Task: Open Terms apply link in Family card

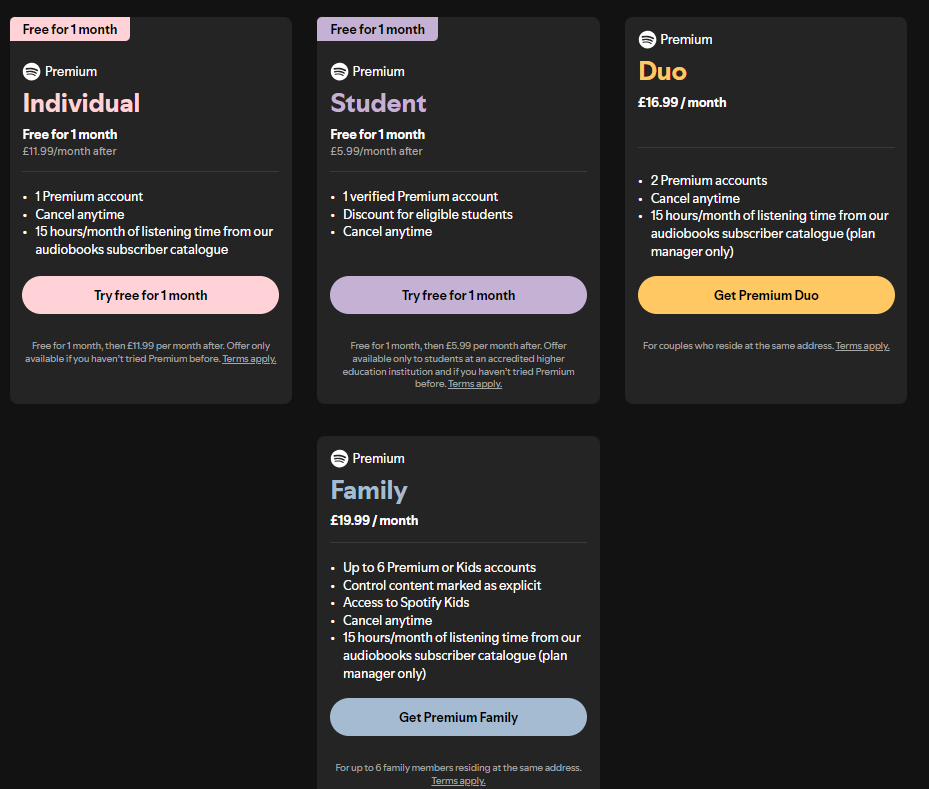Action: pyautogui.click(x=458, y=781)
